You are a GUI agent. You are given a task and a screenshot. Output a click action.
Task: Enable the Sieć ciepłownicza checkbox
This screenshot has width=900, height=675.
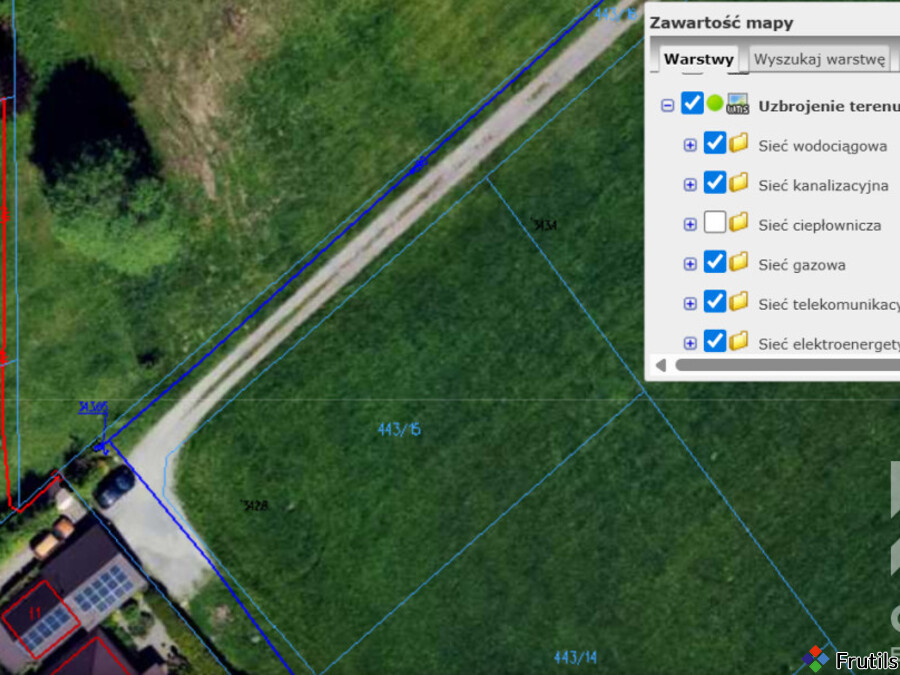[x=715, y=222]
